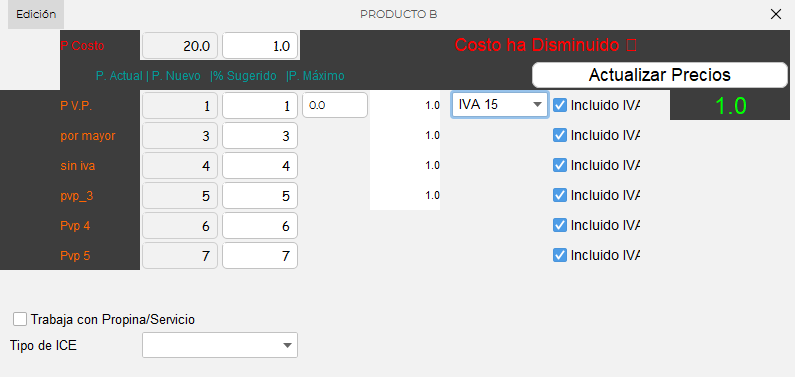Close the PRODUCTO B window
This screenshot has width=795, height=377.
tap(776, 14)
